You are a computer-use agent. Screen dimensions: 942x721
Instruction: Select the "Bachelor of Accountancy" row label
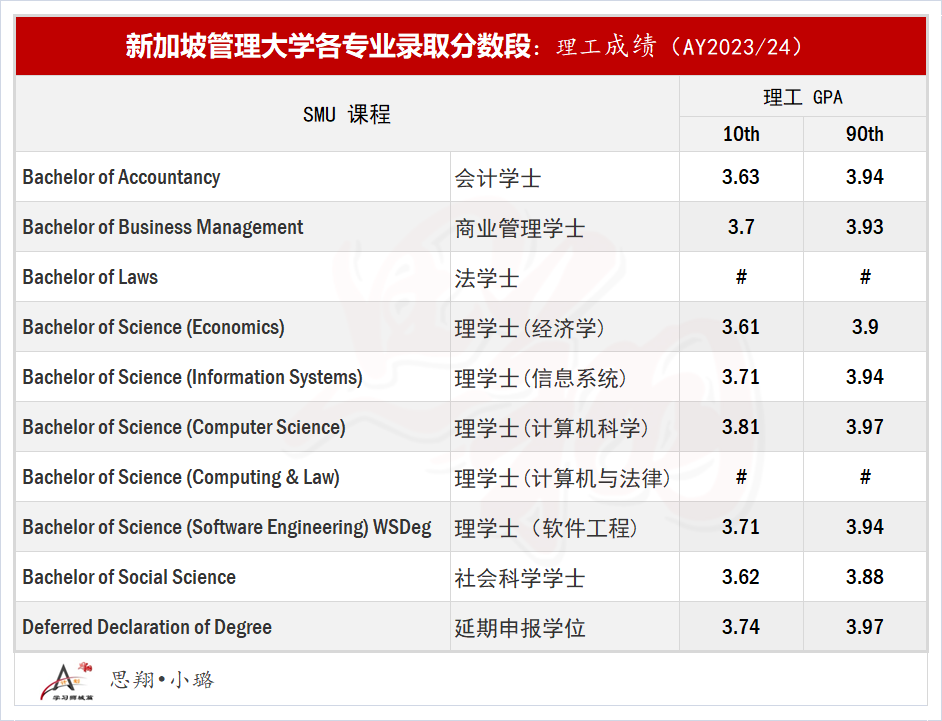(x=121, y=177)
